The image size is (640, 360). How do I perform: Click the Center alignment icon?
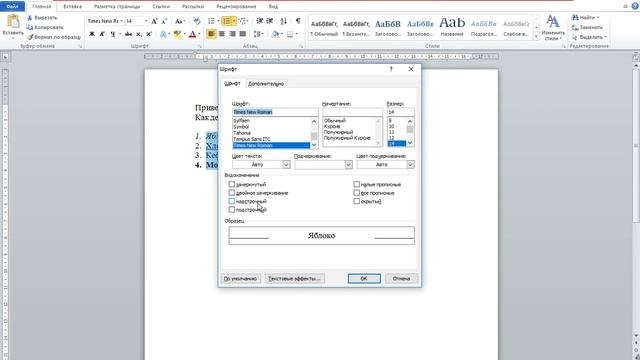click(x=222, y=34)
